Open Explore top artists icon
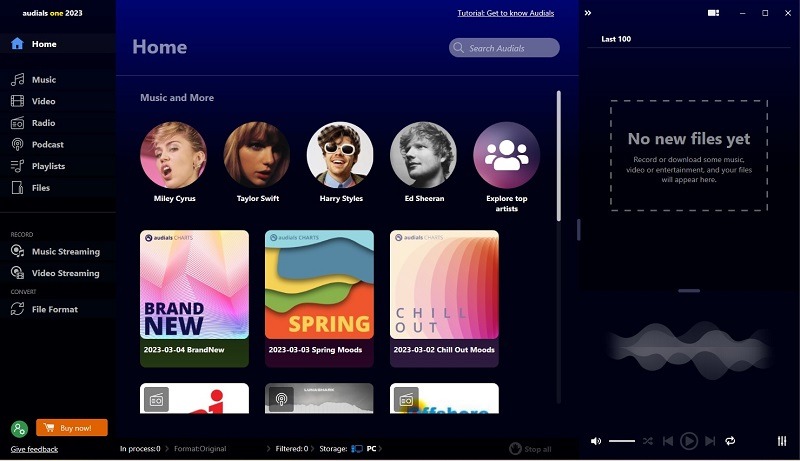Screen dimensions: 800x461 [x=507, y=155]
